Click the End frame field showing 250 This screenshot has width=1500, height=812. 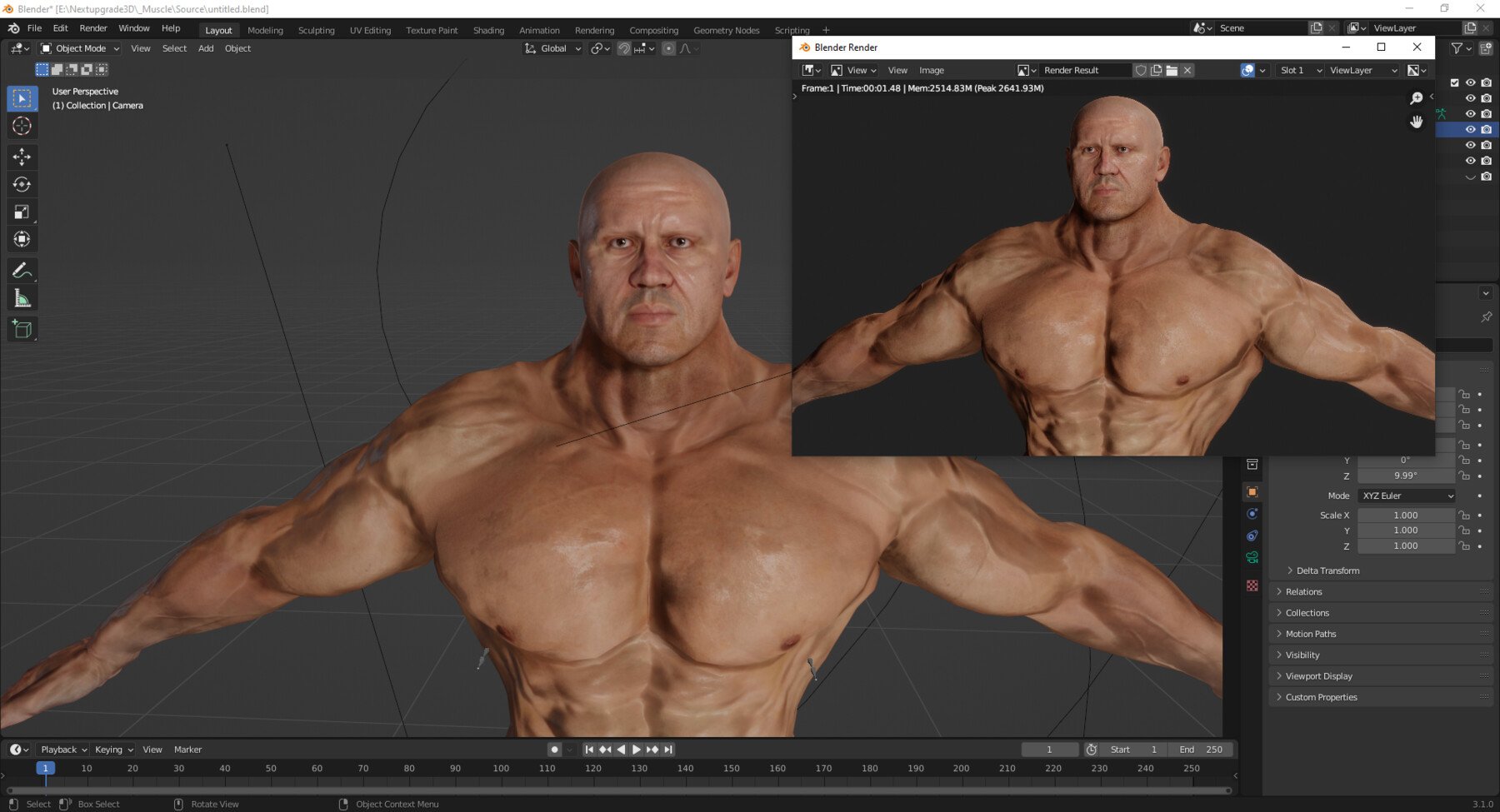click(x=1201, y=749)
